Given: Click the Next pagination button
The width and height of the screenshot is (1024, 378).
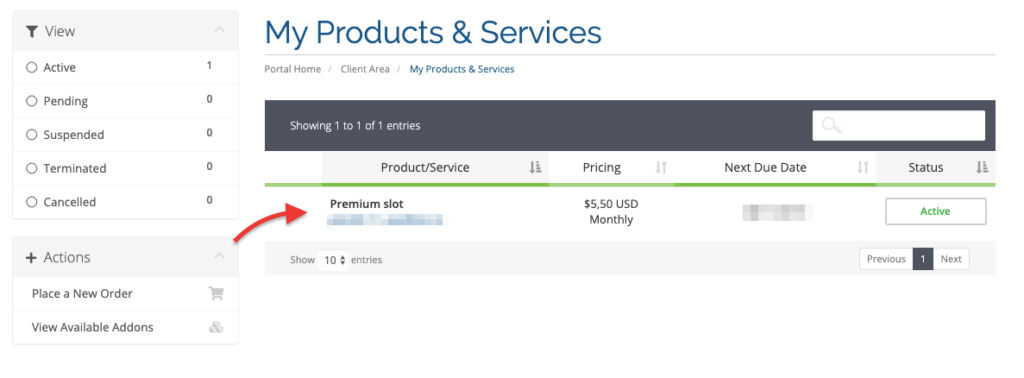Looking at the screenshot, I should (x=951, y=259).
